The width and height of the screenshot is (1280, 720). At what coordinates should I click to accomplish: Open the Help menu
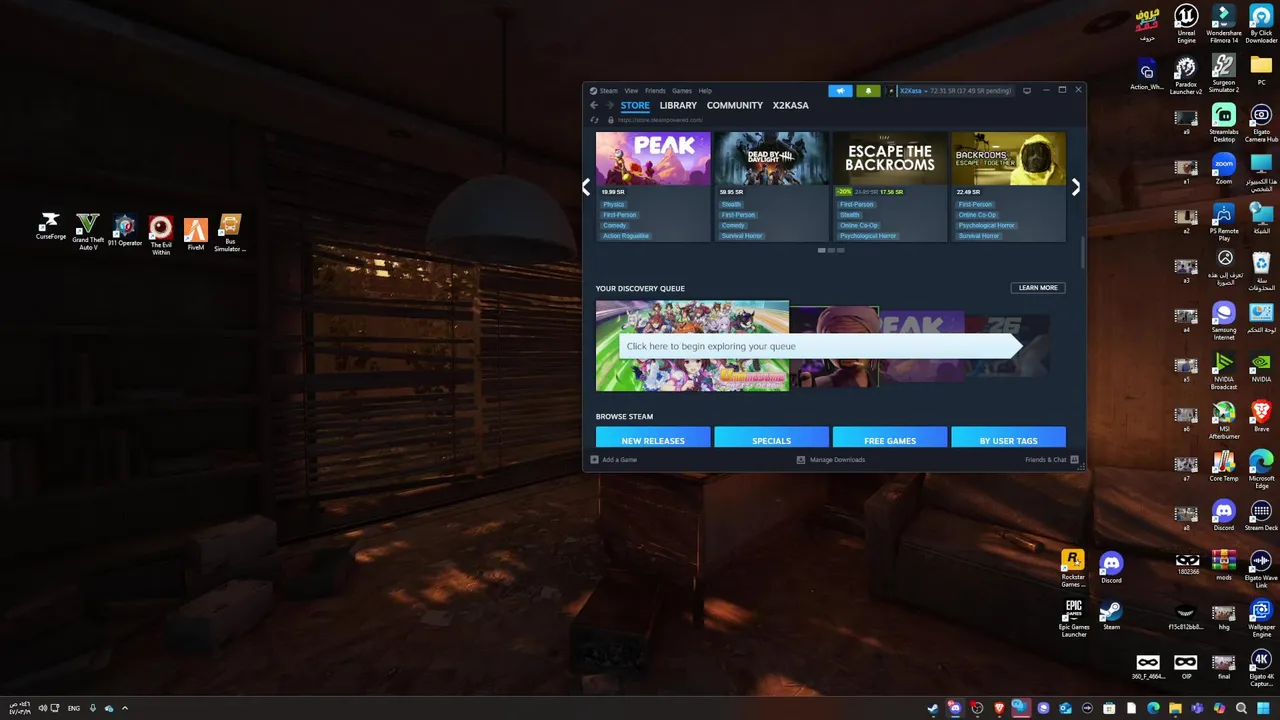click(705, 91)
